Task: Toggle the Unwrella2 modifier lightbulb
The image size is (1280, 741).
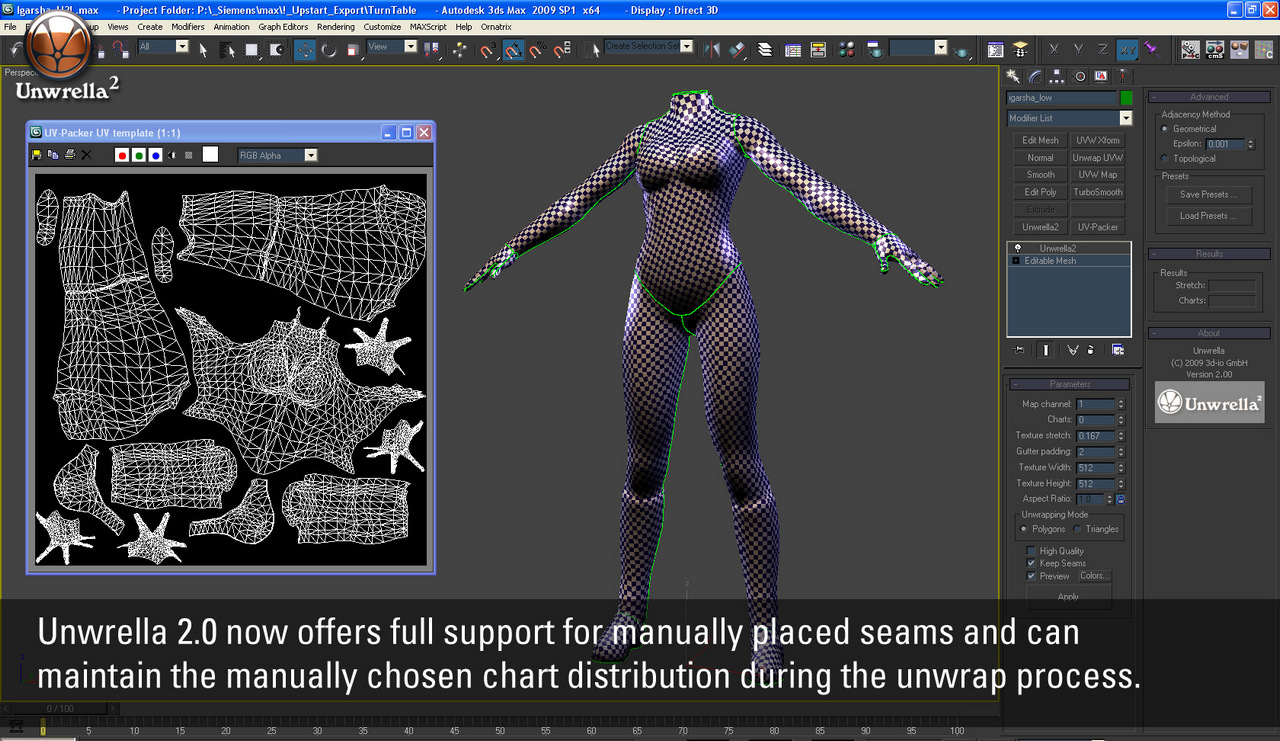Action: [x=1018, y=248]
